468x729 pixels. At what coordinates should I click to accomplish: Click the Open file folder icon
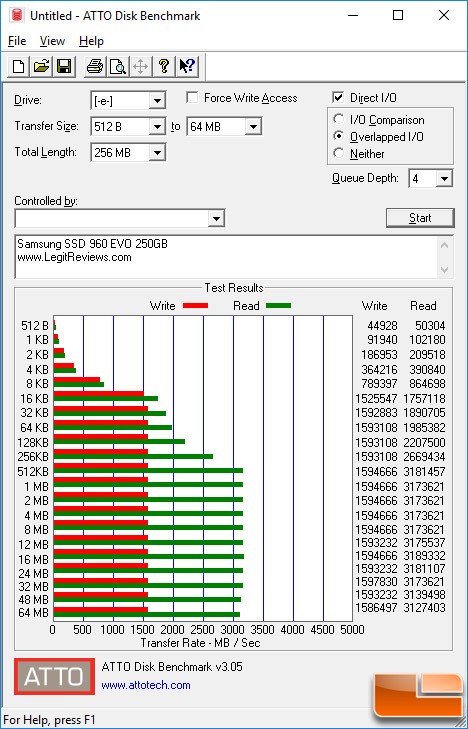(x=41, y=67)
